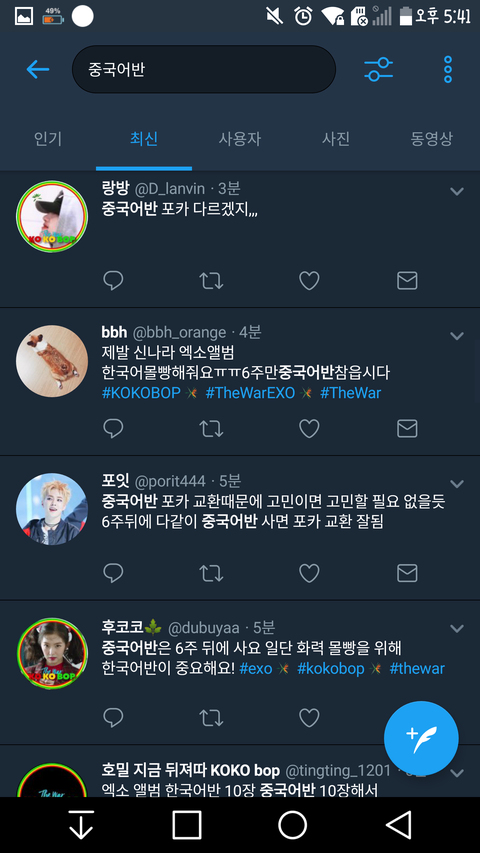480x853 pixels.
Task: Open the #TheWarEXO hashtag link
Action: point(250,393)
